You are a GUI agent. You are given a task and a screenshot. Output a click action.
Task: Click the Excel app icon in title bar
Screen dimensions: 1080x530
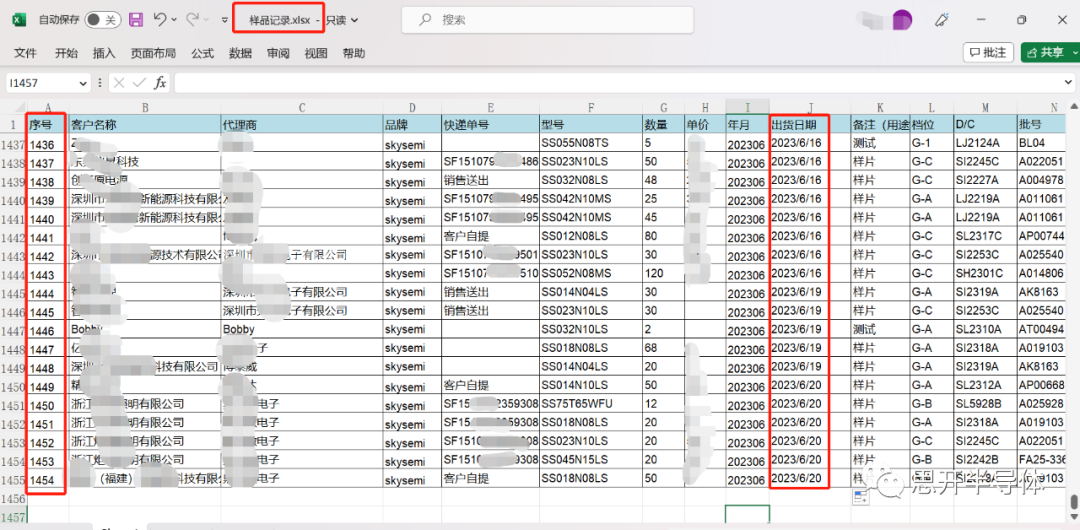[19, 20]
